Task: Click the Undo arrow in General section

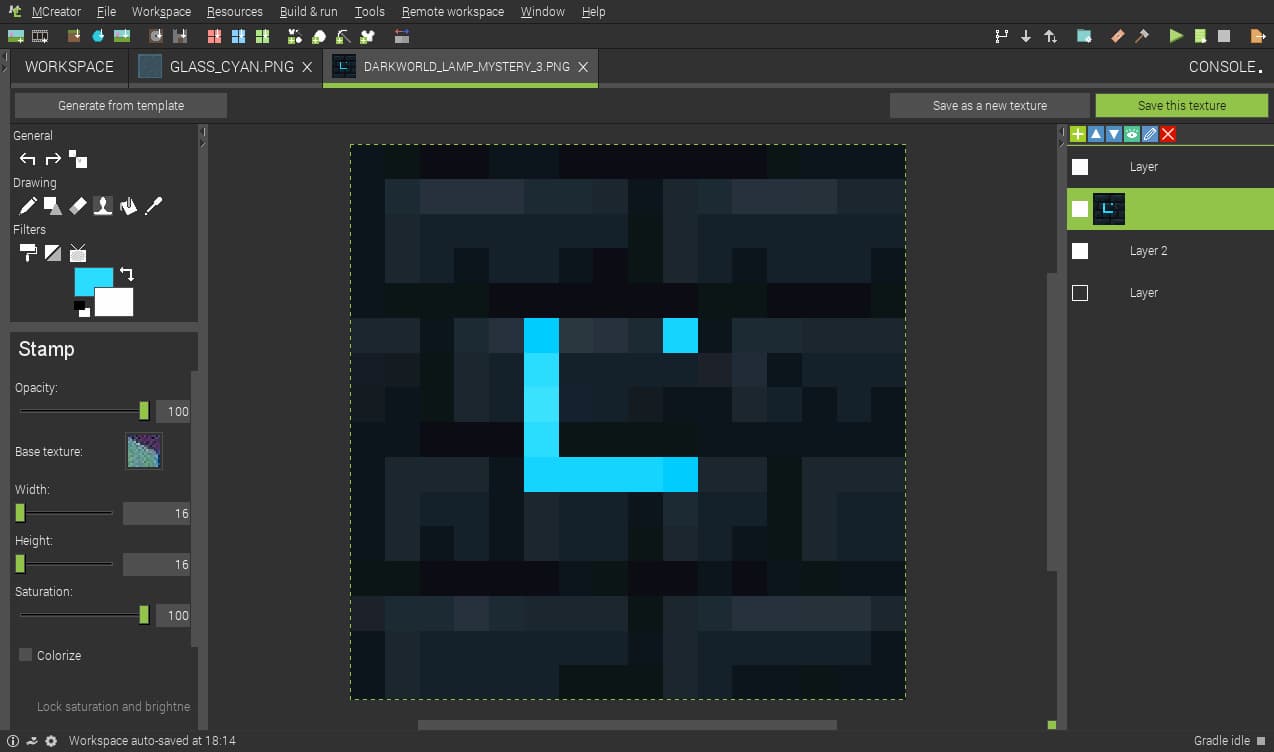Action: (x=27, y=158)
